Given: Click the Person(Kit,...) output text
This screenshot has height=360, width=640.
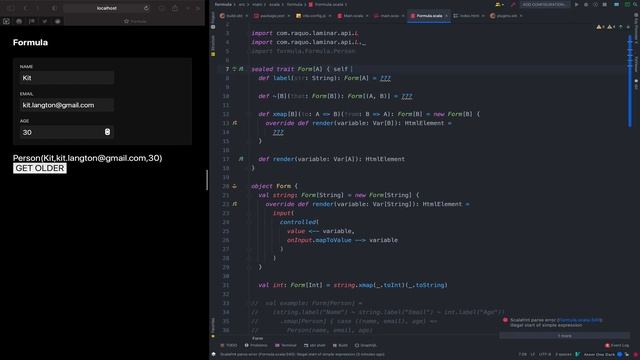Looking at the screenshot, I should (87, 158).
